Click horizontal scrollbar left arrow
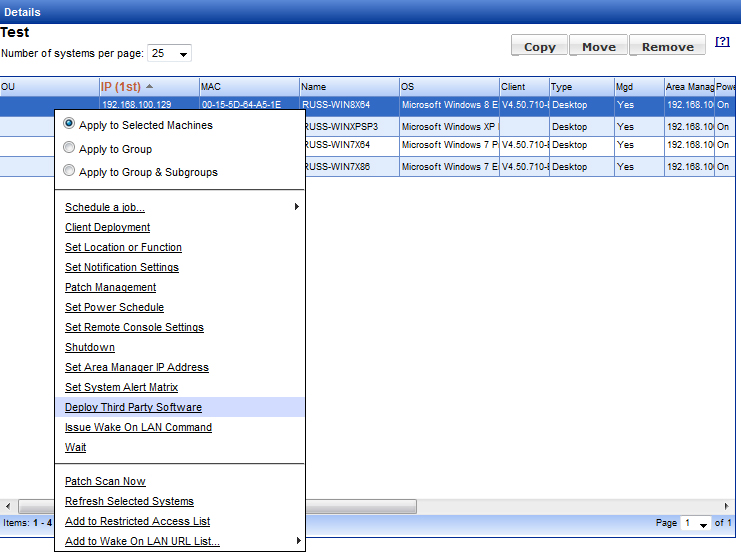This screenshot has width=741, height=556. click(8, 506)
